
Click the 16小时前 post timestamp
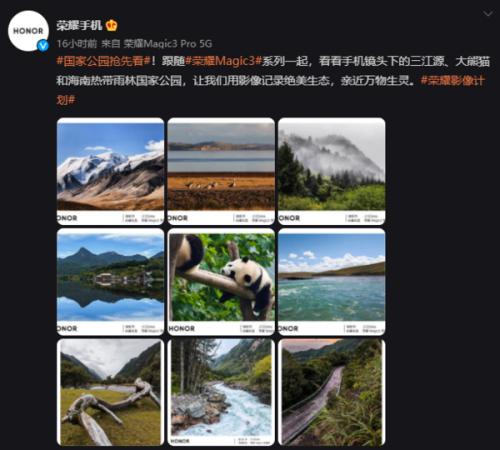click(77, 44)
